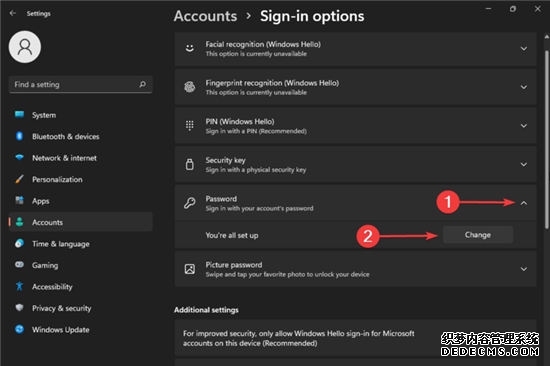Click the Picture password image icon
The width and height of the screenshot is (550, 366).
(x=190, y=269)
